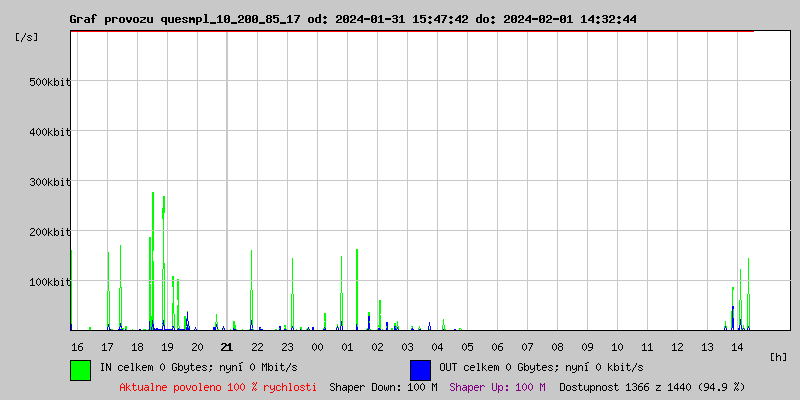Select the graph title text at top
The image size is (800, 400).
(352, 19)
